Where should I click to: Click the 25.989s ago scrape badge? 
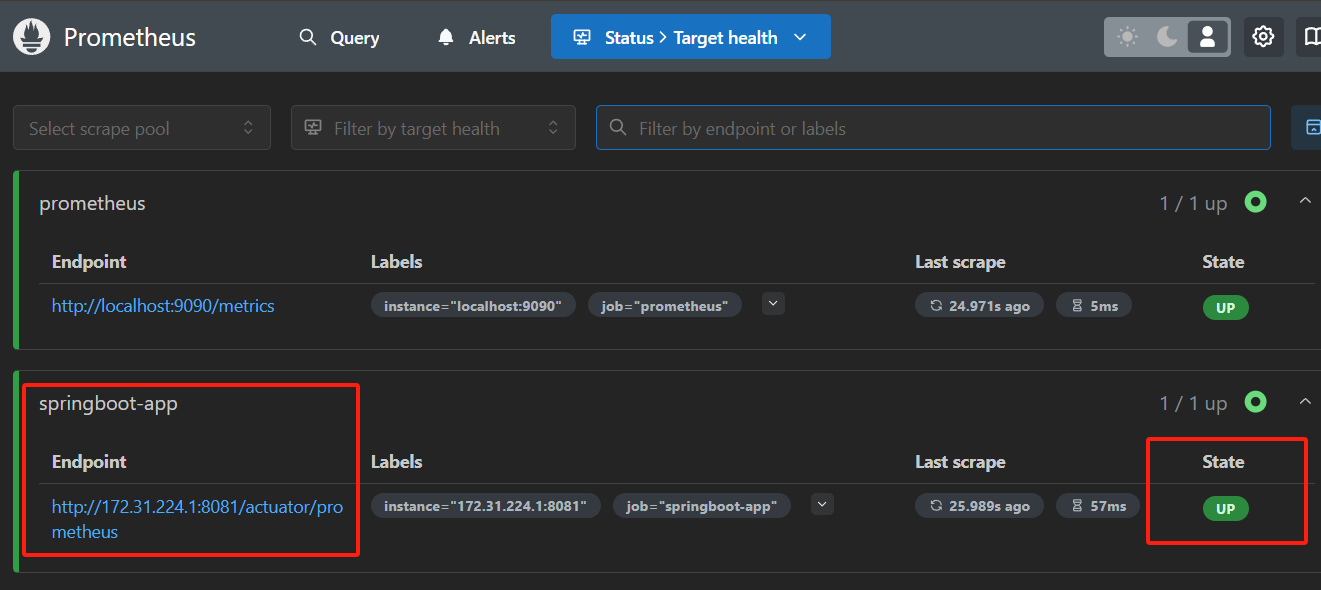[x=979, y=506]
